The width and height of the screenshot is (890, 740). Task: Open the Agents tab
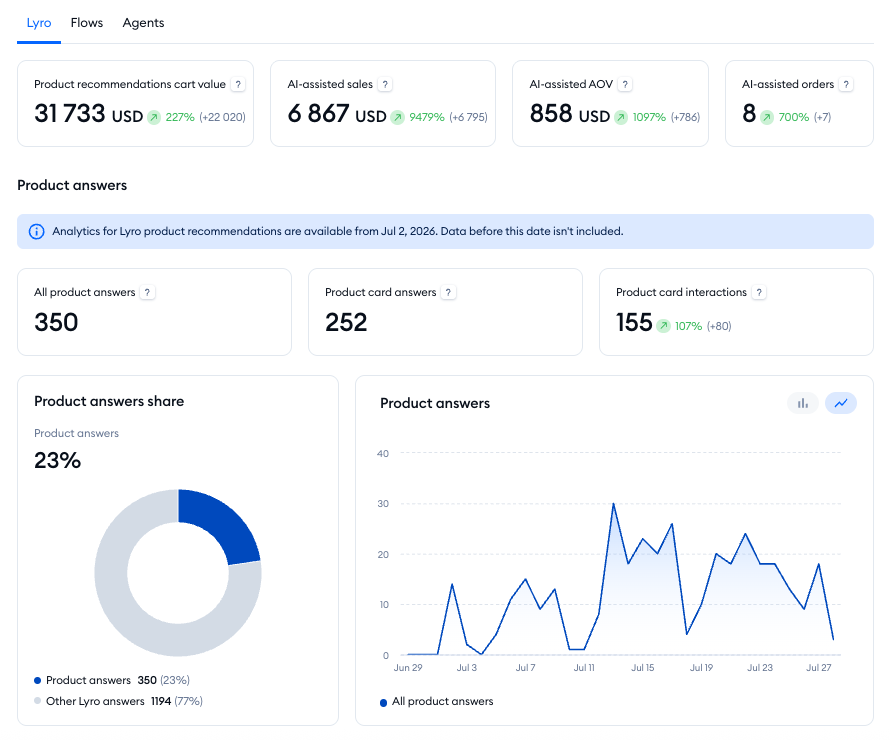click(143, 23)
